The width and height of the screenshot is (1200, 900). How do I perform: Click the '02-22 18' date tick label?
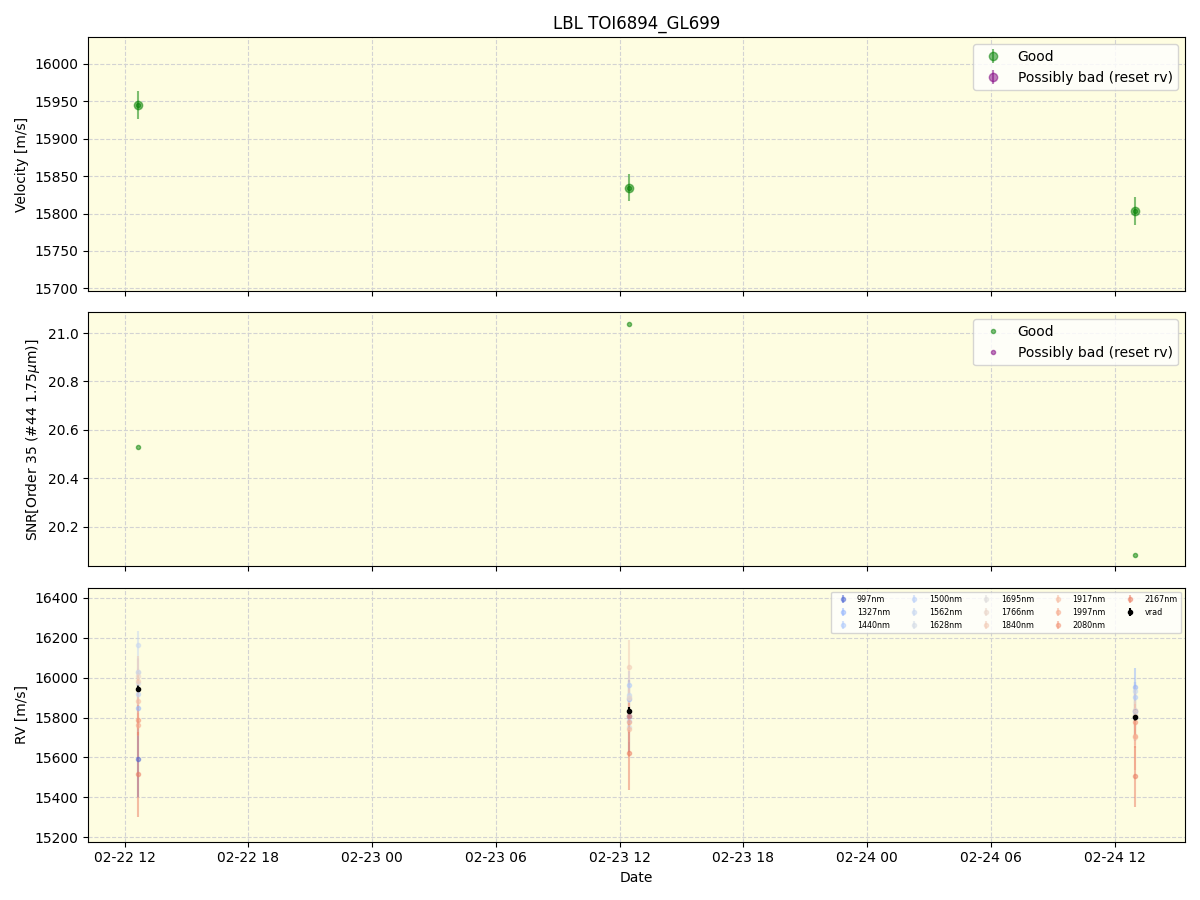pyautogui.click(x=248, y=857)
